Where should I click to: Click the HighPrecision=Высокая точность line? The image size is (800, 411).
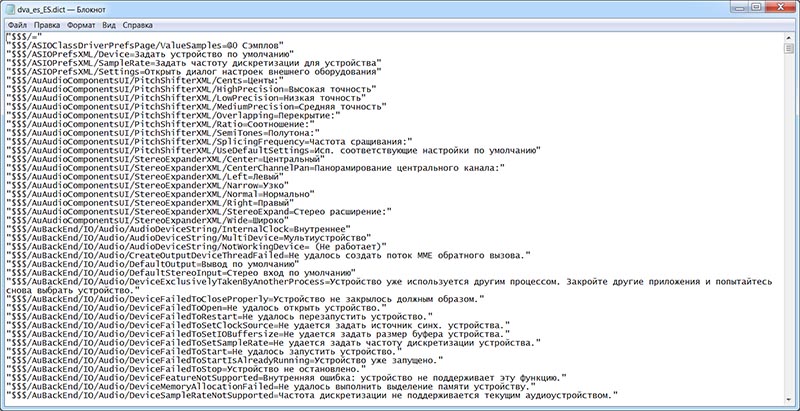point(191,90)
